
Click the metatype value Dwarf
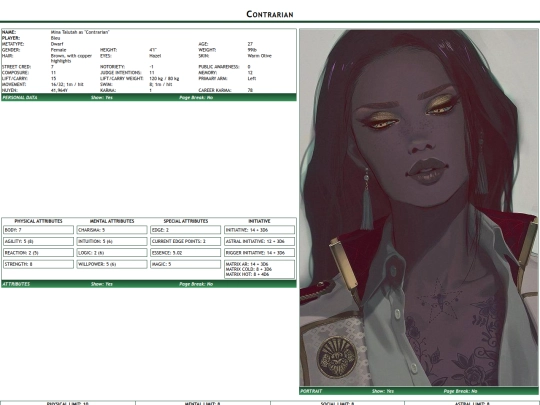[57, 44]
